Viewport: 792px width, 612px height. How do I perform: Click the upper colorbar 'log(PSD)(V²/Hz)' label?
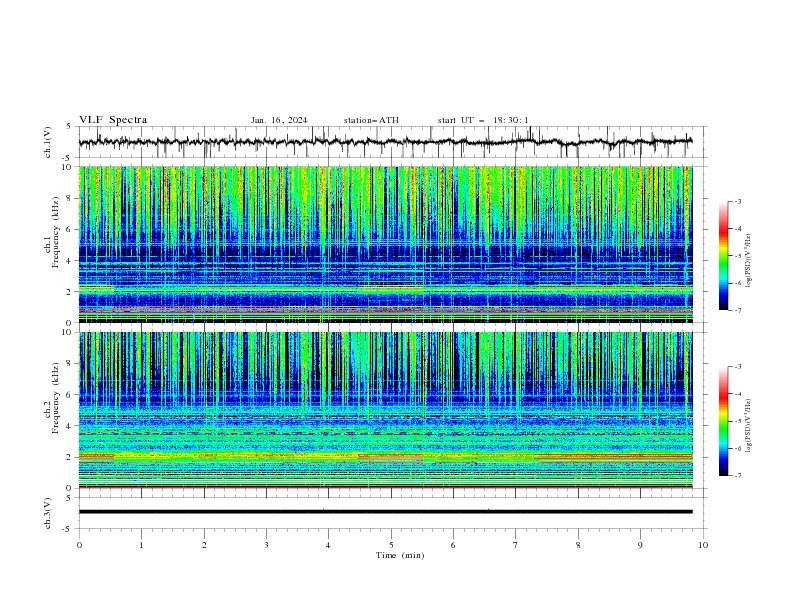click(x=748, y=261)
